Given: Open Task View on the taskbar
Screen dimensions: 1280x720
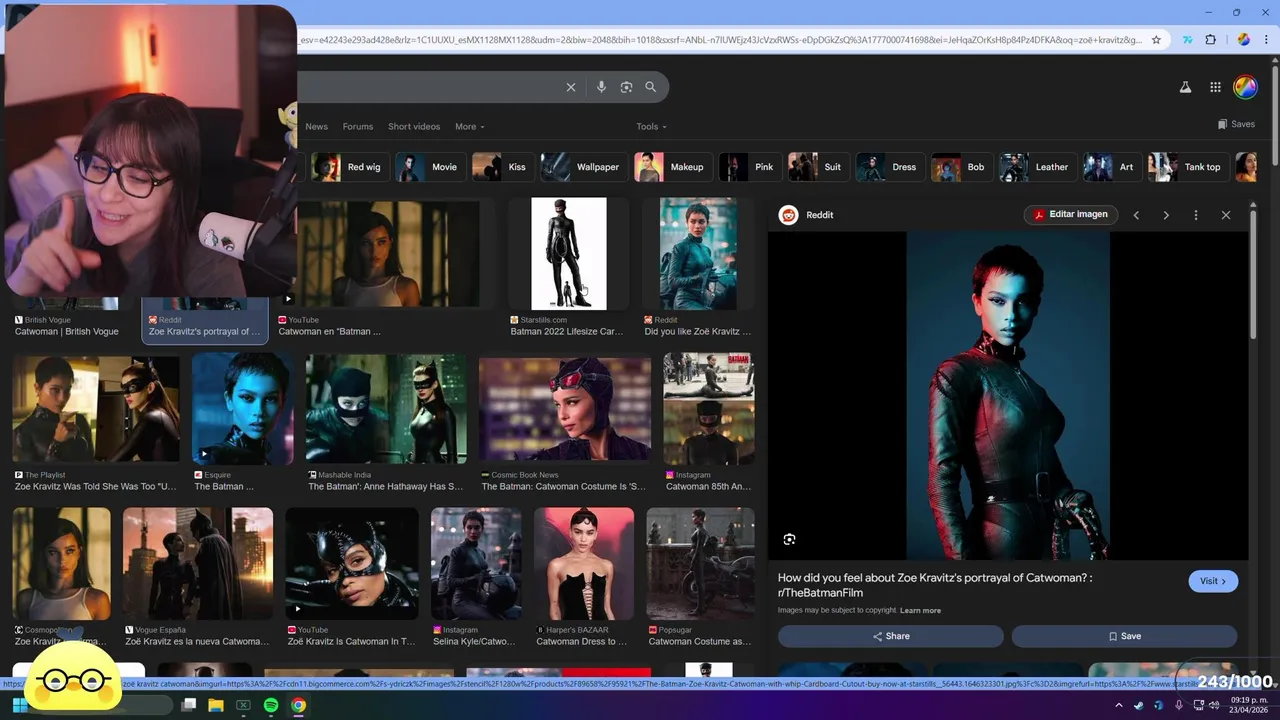Looking at the screenshot, I should (x=188, y=706).
